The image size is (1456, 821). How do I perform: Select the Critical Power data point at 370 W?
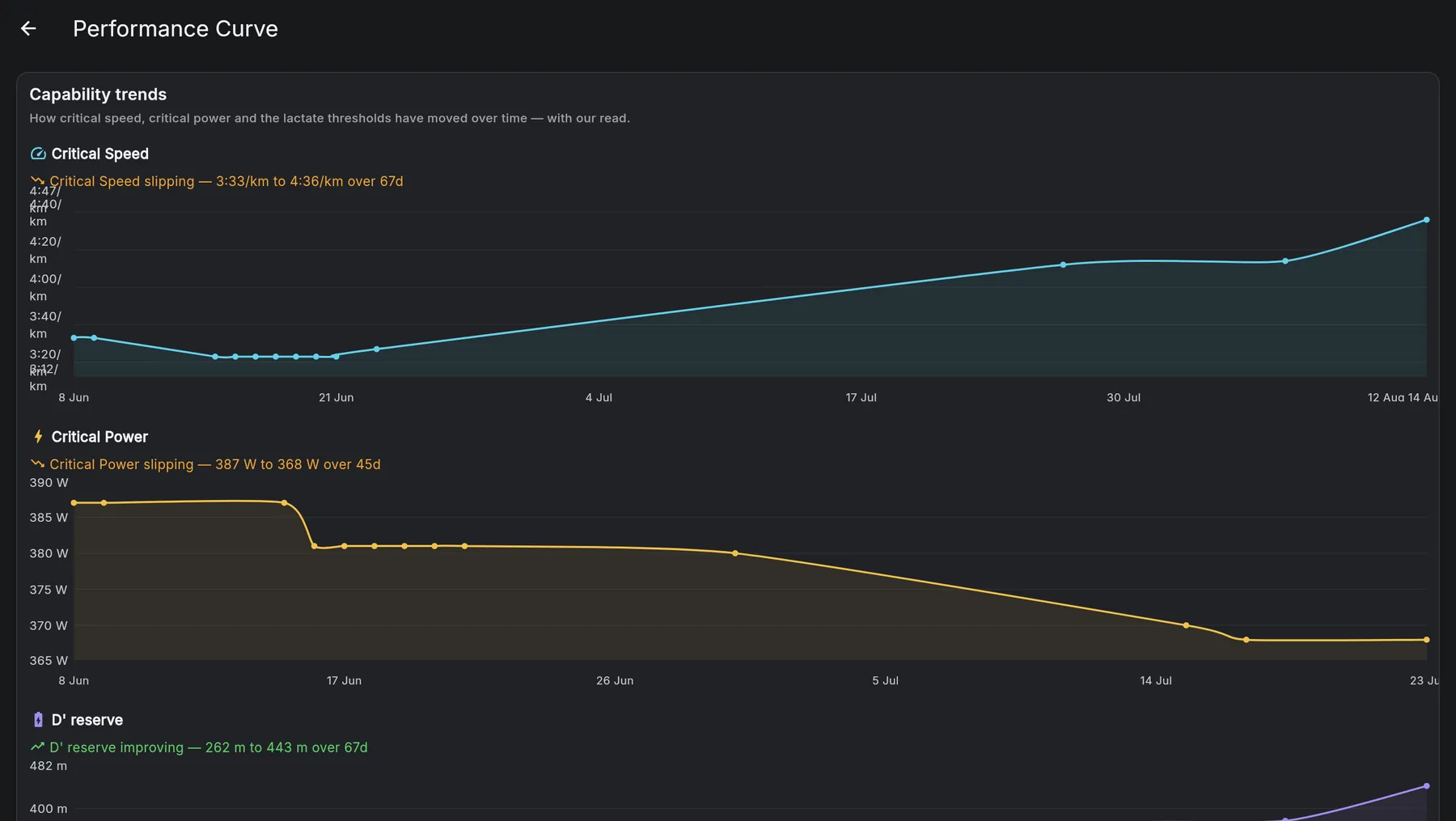(1187, 625)
